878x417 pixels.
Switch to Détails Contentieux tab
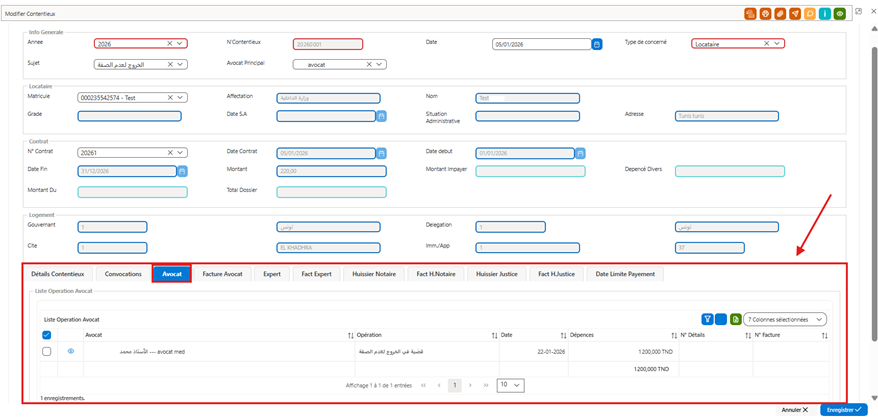tap(58, 274)
